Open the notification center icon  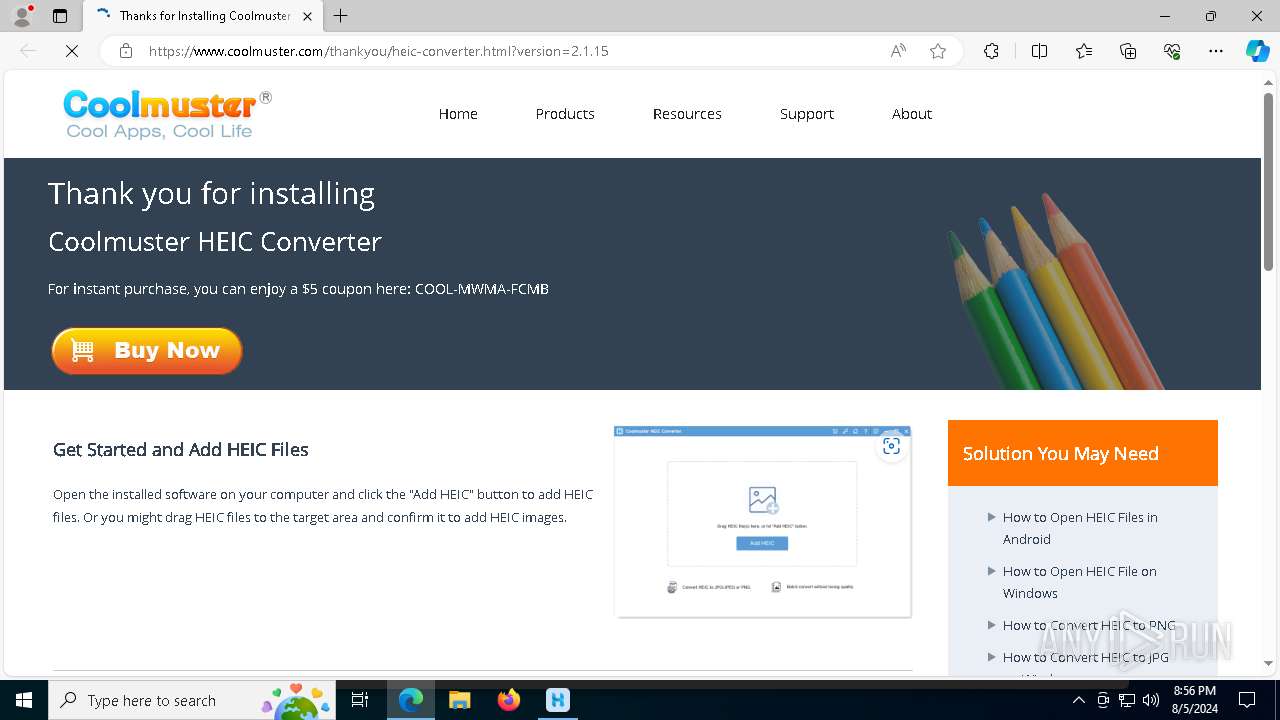[1247, 700]
